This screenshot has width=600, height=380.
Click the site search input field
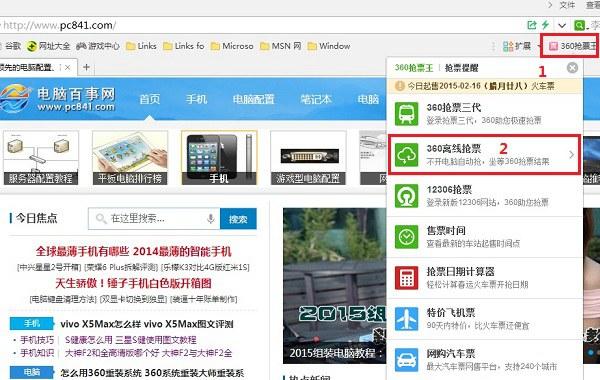click(154, 219)
